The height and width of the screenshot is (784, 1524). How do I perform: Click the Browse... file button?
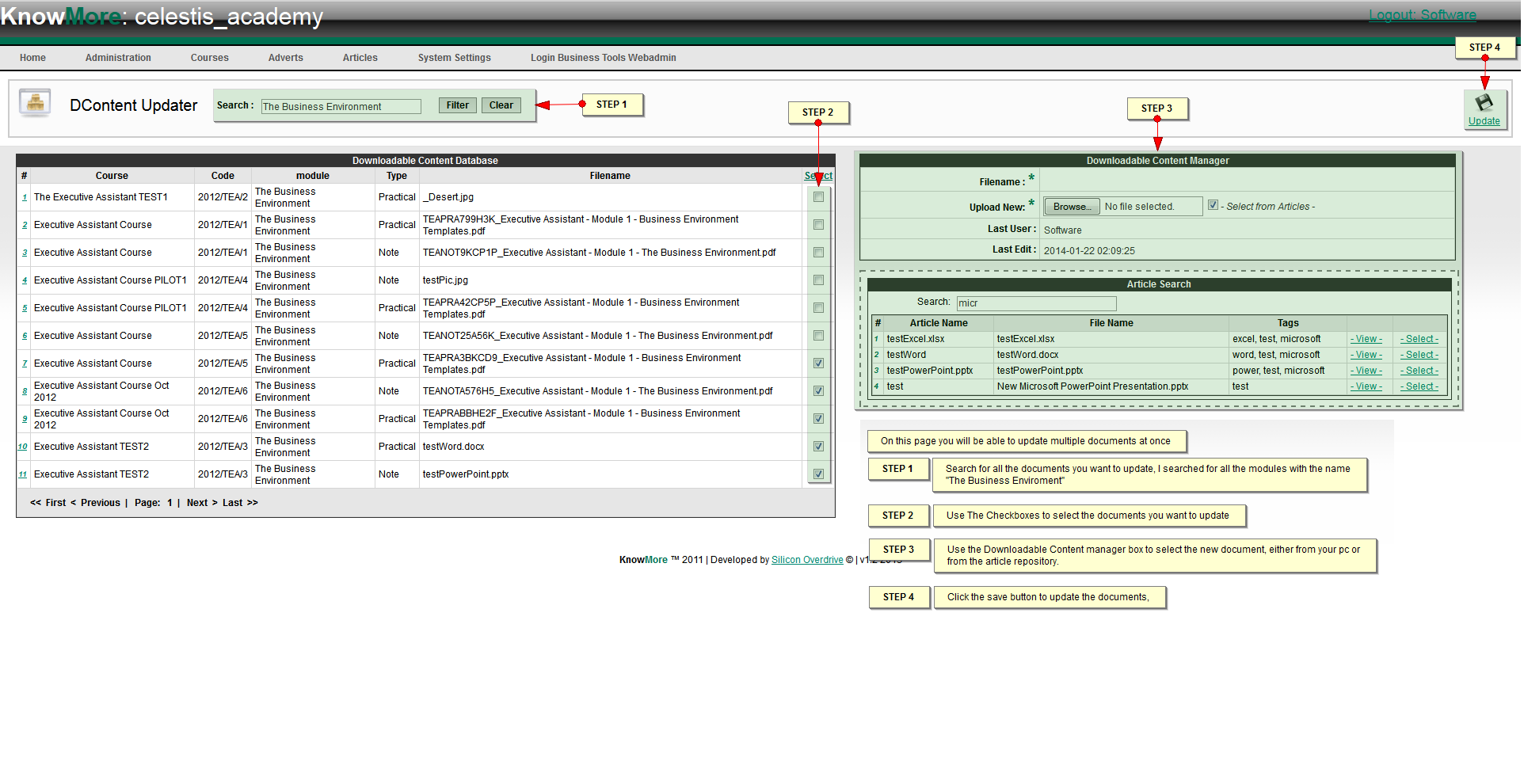pos(1072,207)
